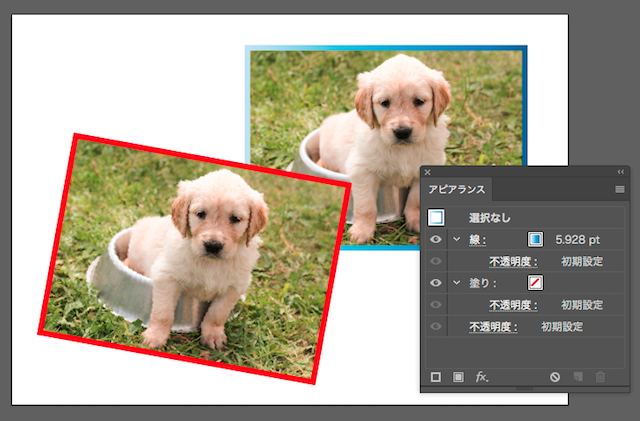Open fill 不透明度: link under 塗り
Image resolution: width=640 pixels, height=421 pixels.
513,305
